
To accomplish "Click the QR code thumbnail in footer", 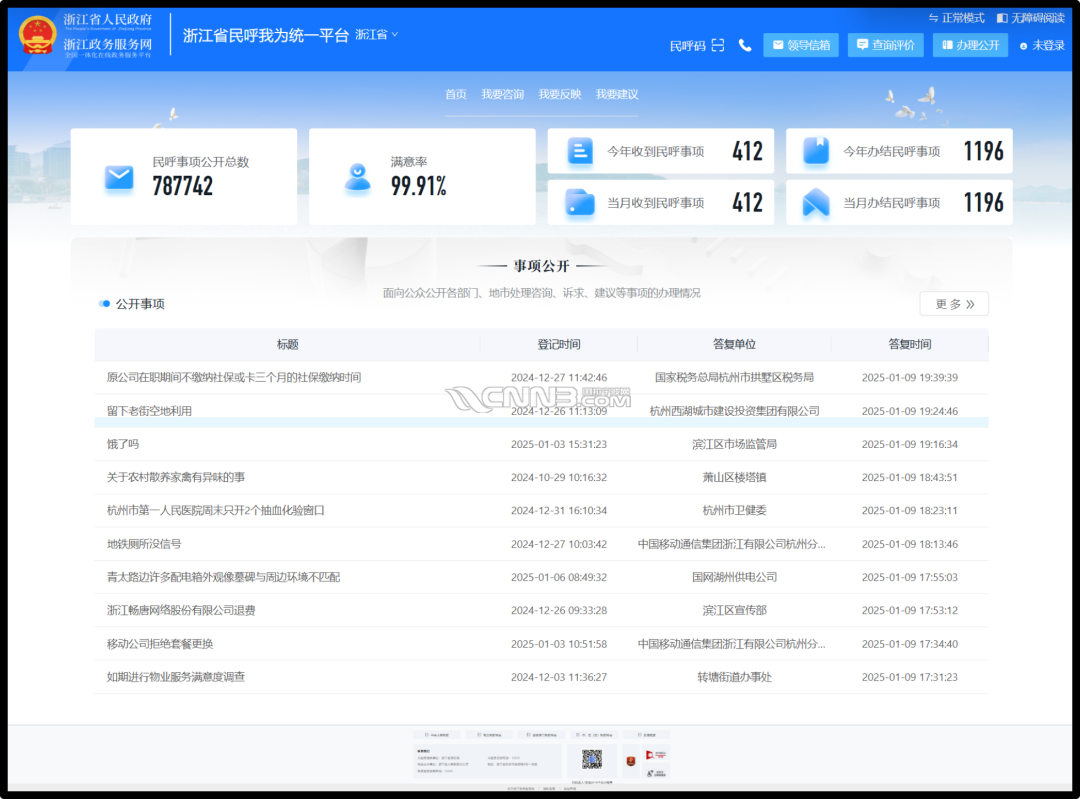I will 592,760.
